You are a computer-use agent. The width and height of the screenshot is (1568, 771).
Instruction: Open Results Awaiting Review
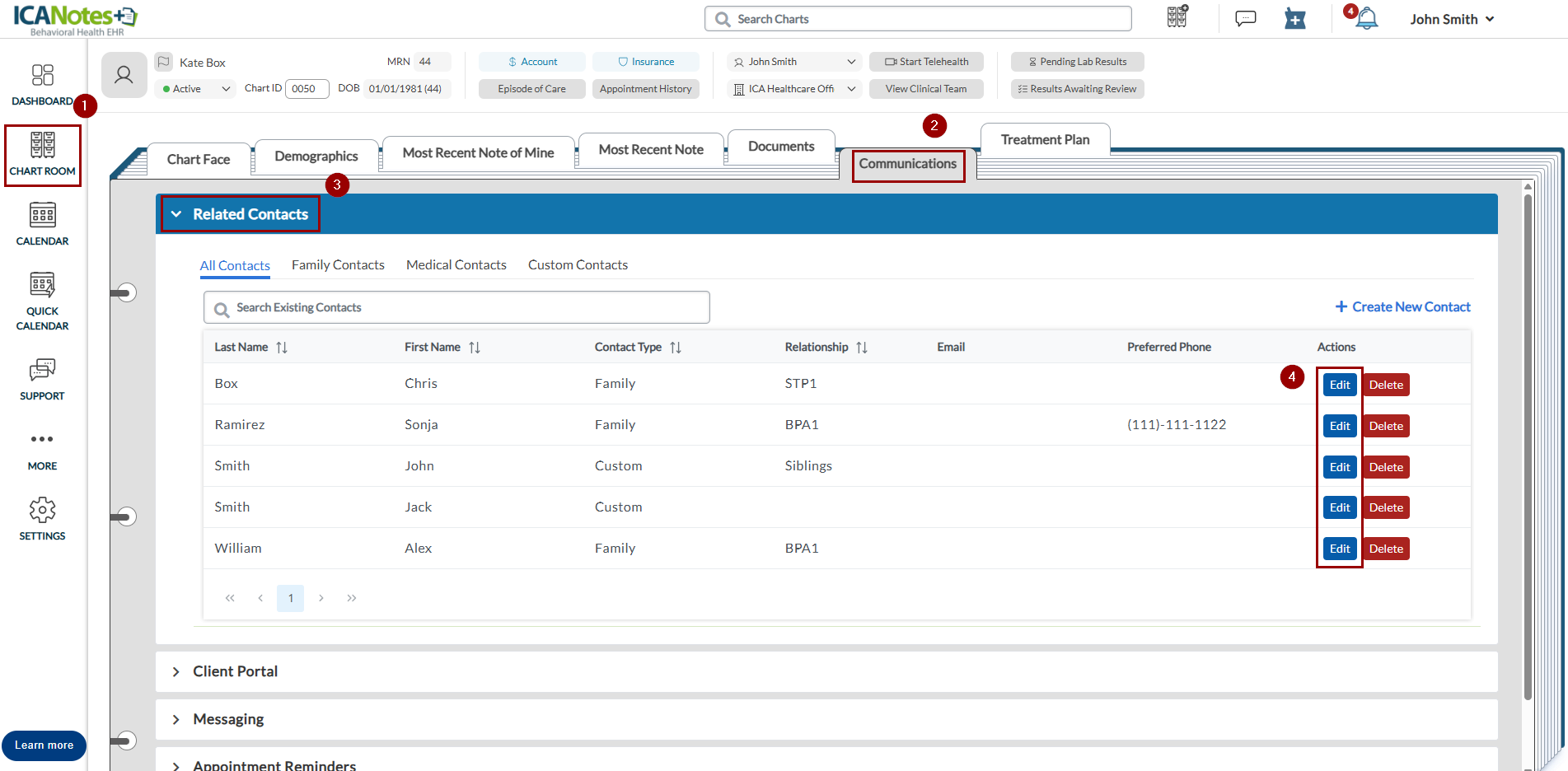[x=1078, y=89]
